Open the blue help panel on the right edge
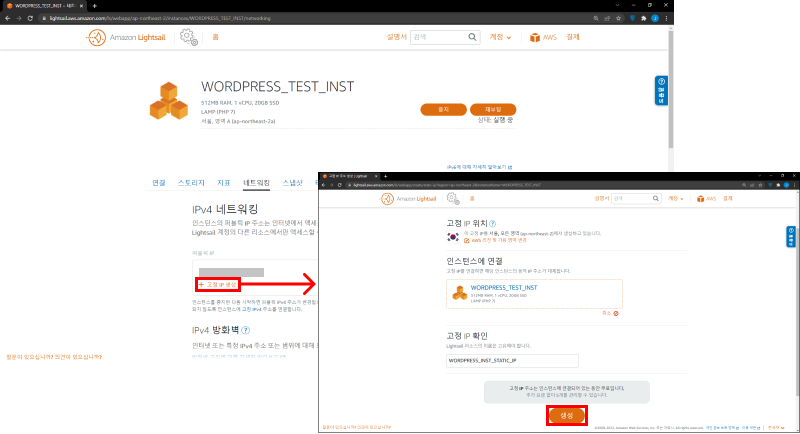Image resolution: width=800 pixels, height=434 pixels. click(661, 92)
